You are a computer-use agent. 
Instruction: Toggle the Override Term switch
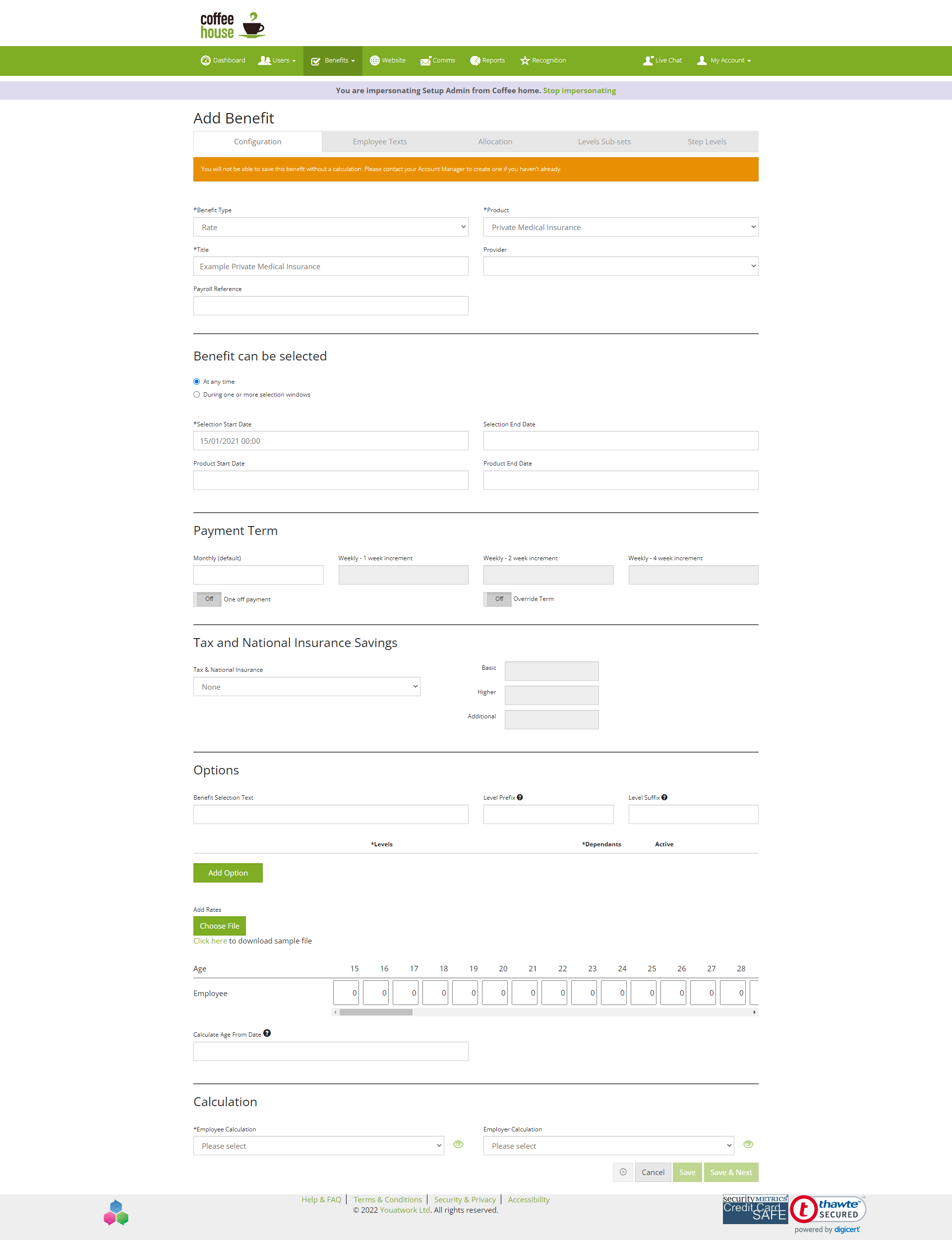coord(497,599)
